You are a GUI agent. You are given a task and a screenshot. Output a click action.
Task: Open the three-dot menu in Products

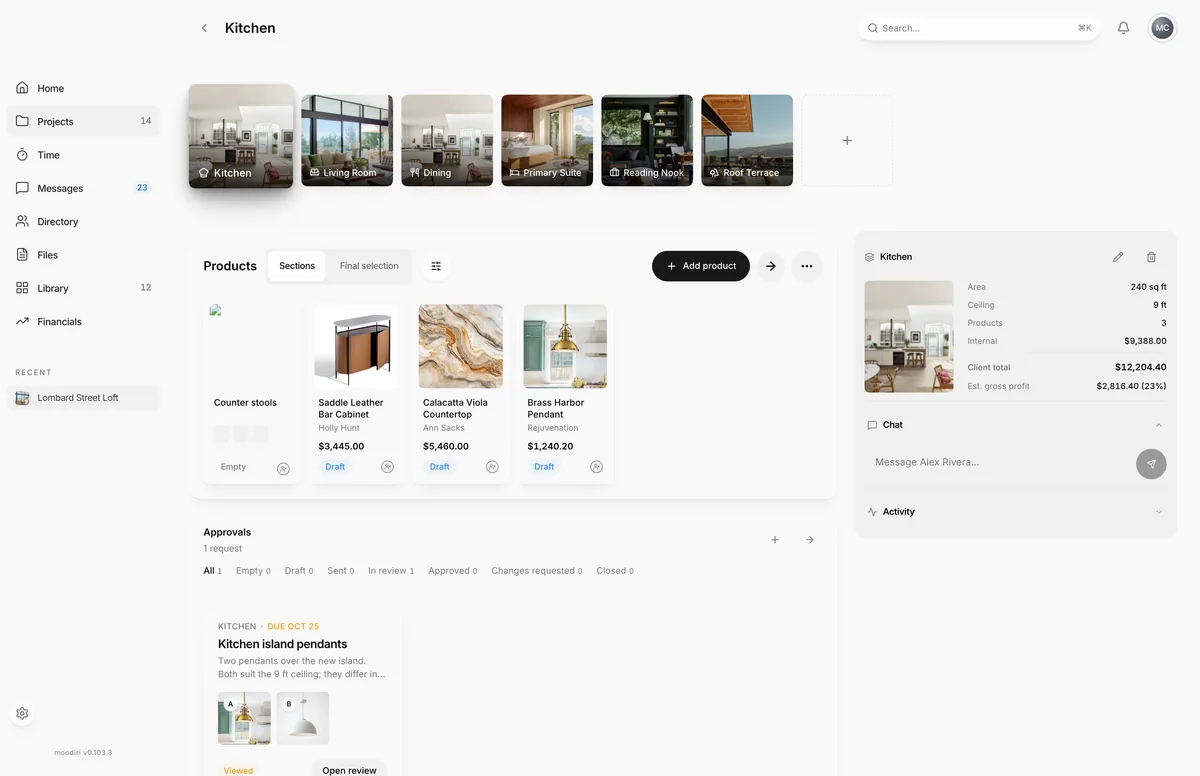click(806, 266)
